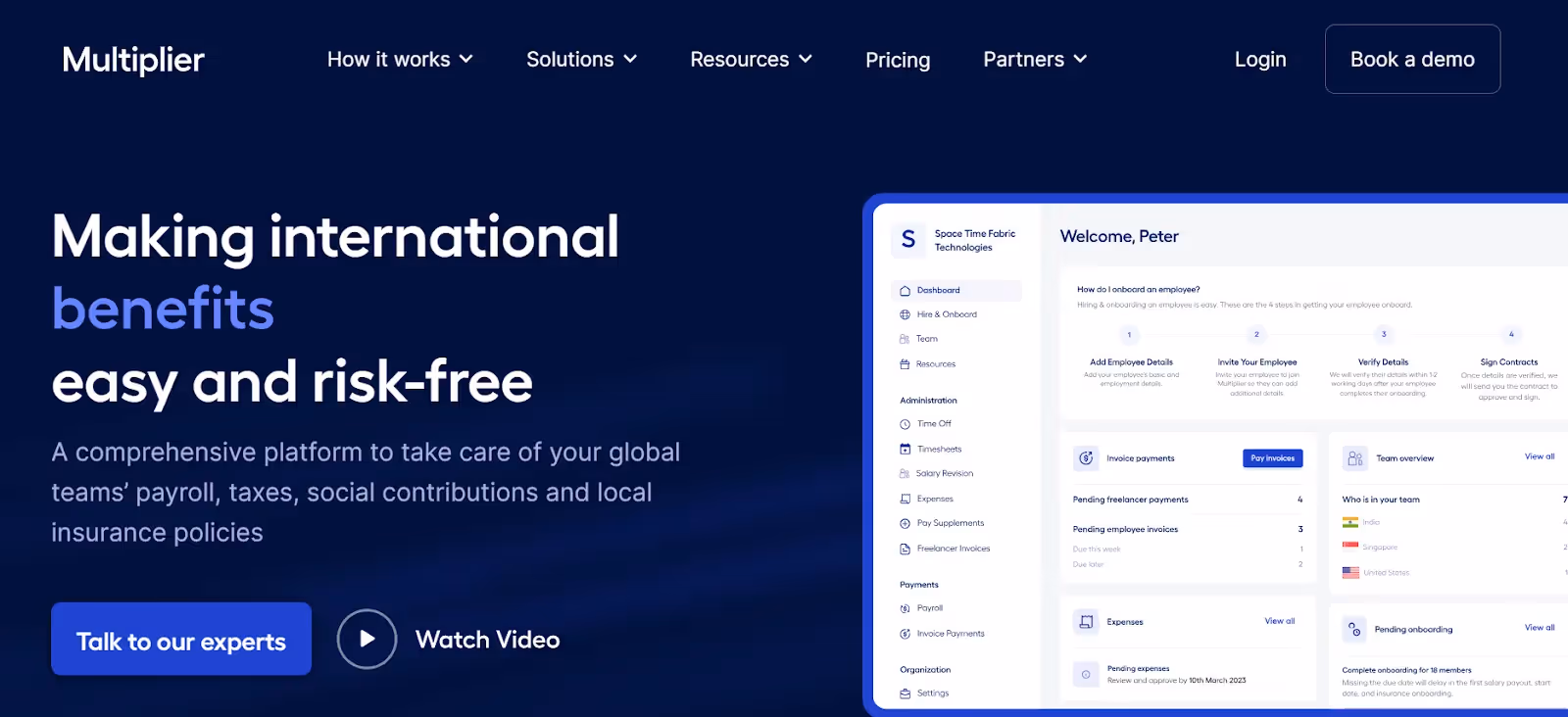This screenshot has width=1568, height=717.
Task: Expand the Partners dropdown chevron
Action: click(1080, 59)
